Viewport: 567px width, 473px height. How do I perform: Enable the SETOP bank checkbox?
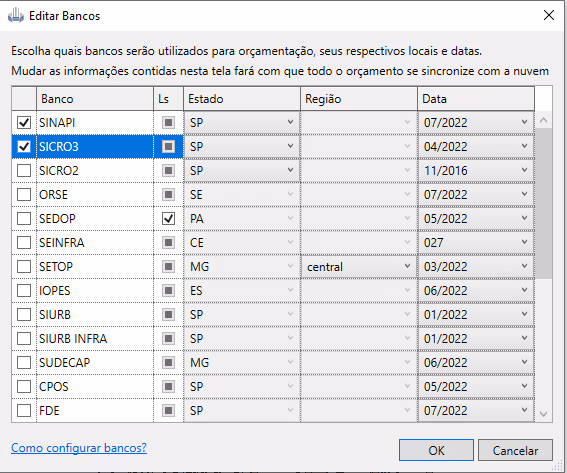tap(24, 267)
